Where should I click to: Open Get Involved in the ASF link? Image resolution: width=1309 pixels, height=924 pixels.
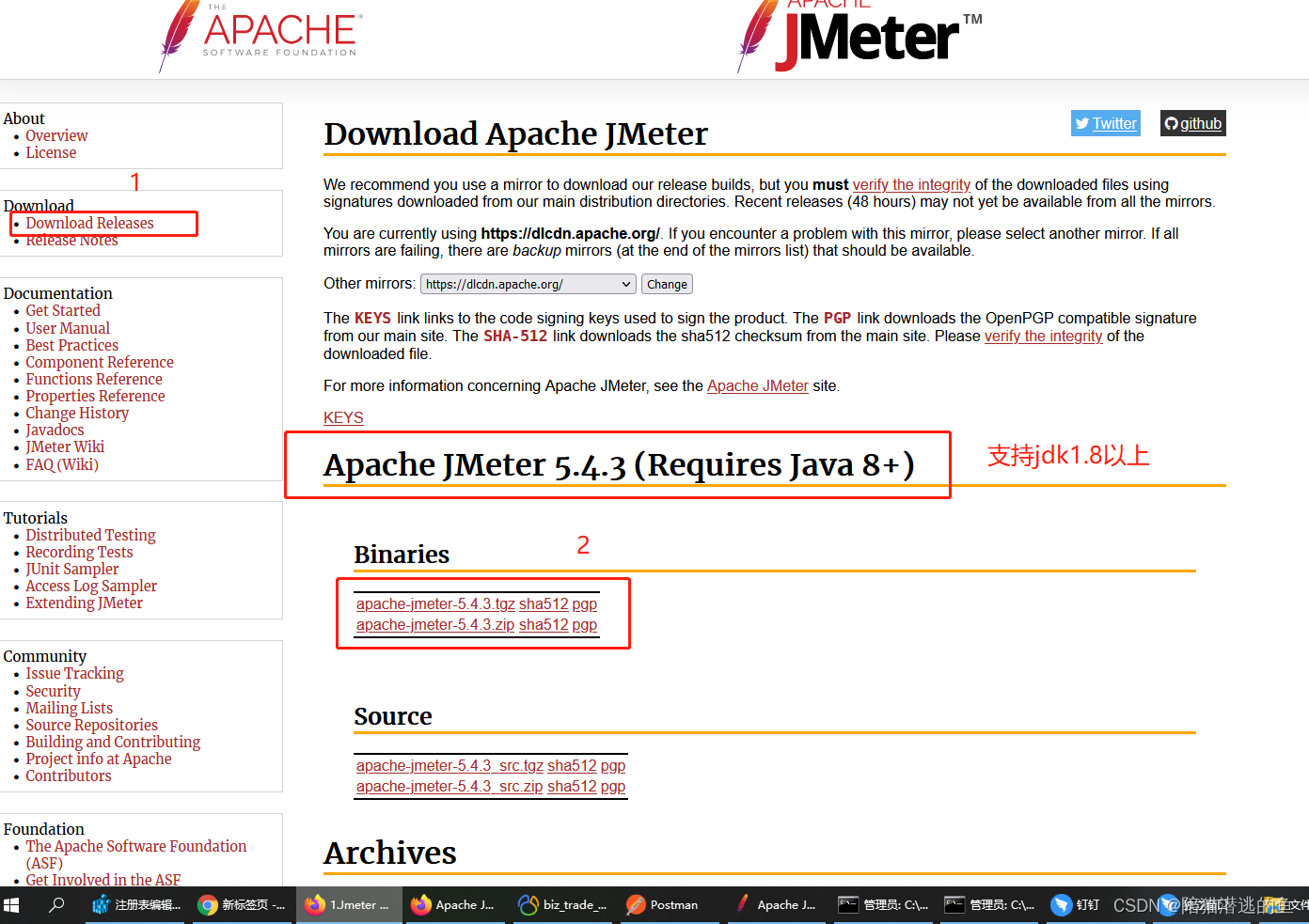point(103,879)
